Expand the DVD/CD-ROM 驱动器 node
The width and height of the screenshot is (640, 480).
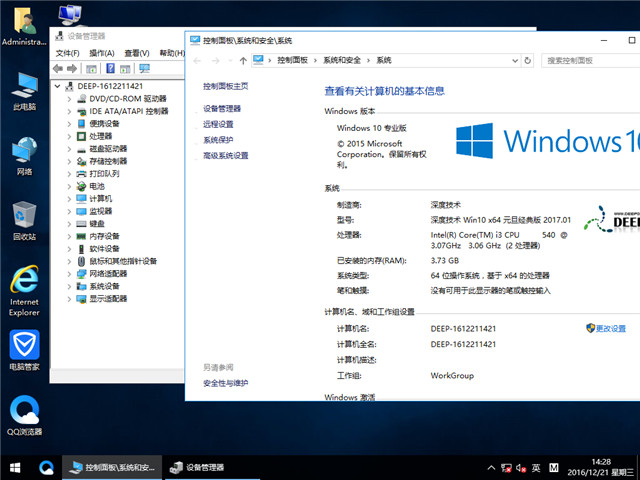(x=70, y=99)
